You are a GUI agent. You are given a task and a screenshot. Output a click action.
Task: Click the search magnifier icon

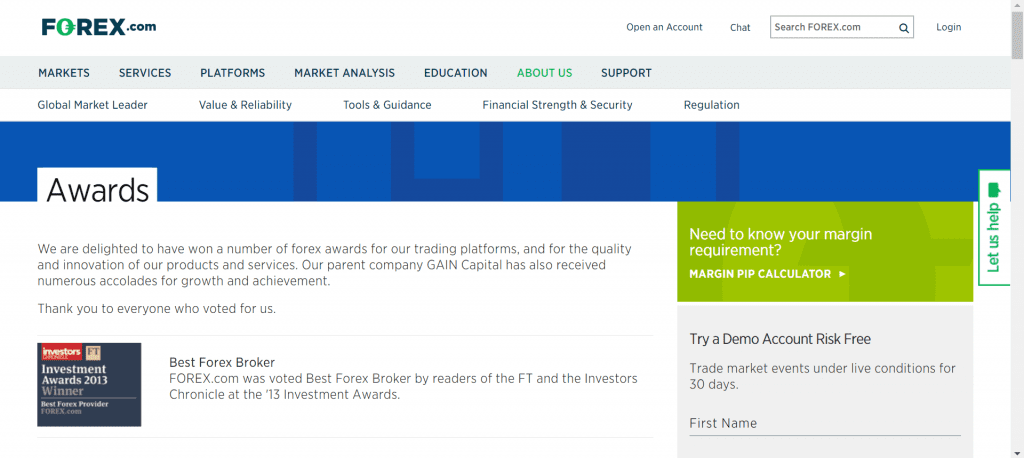click(x=904, y=27)
